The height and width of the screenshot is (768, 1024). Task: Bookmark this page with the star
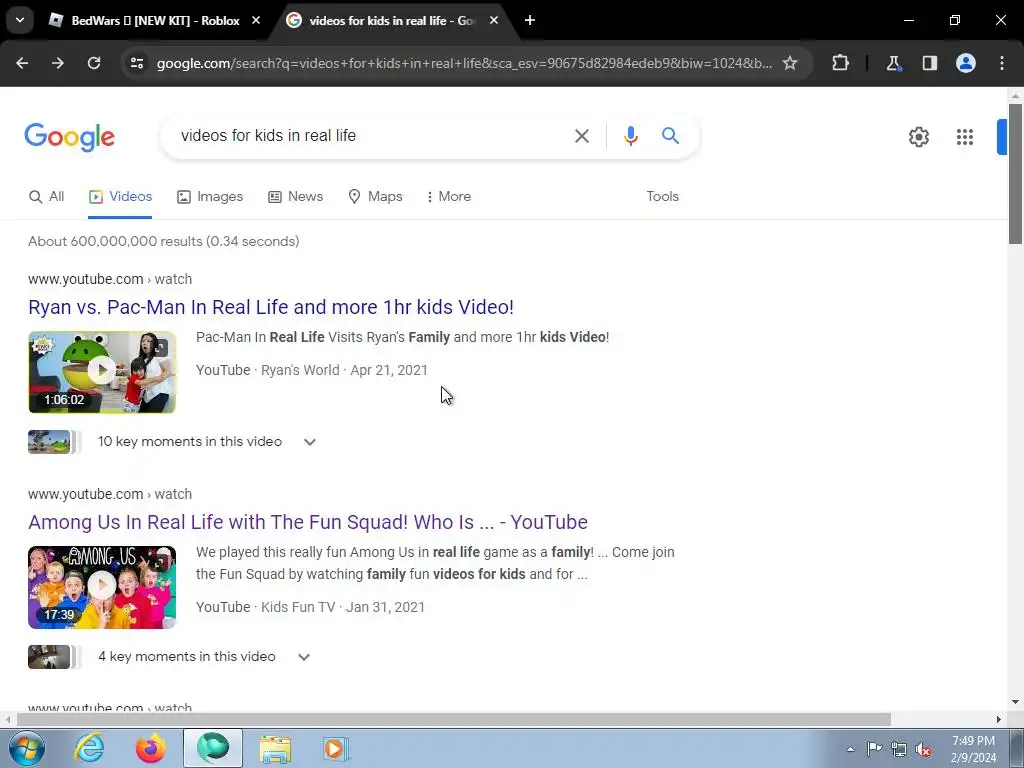coord(790,63)
